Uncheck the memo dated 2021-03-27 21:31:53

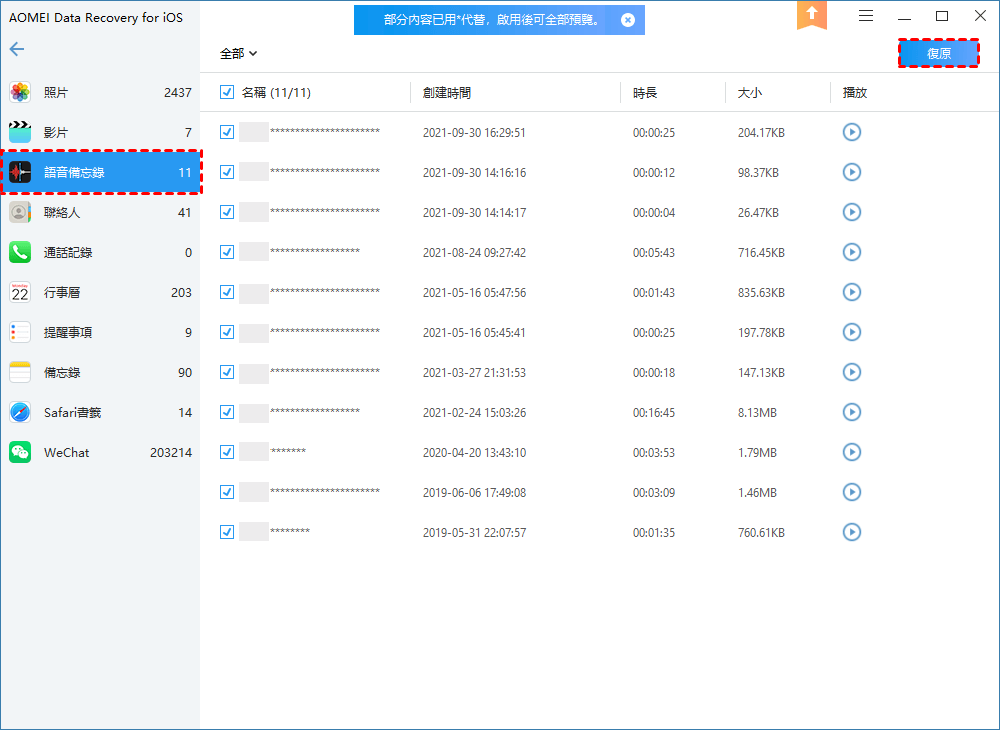227,372
